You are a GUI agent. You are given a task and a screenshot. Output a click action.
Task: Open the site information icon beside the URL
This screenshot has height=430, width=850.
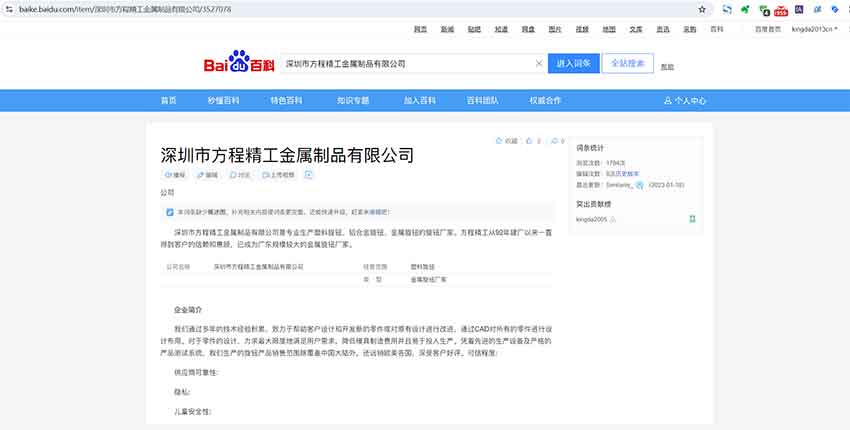coord(9,9)
